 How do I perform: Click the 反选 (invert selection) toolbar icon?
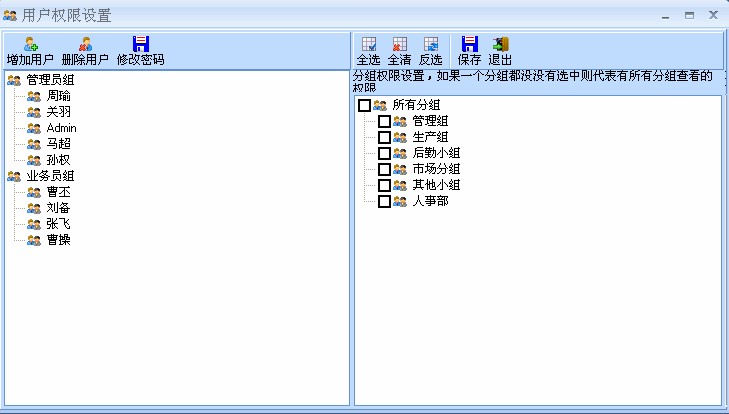coord(430,44)
